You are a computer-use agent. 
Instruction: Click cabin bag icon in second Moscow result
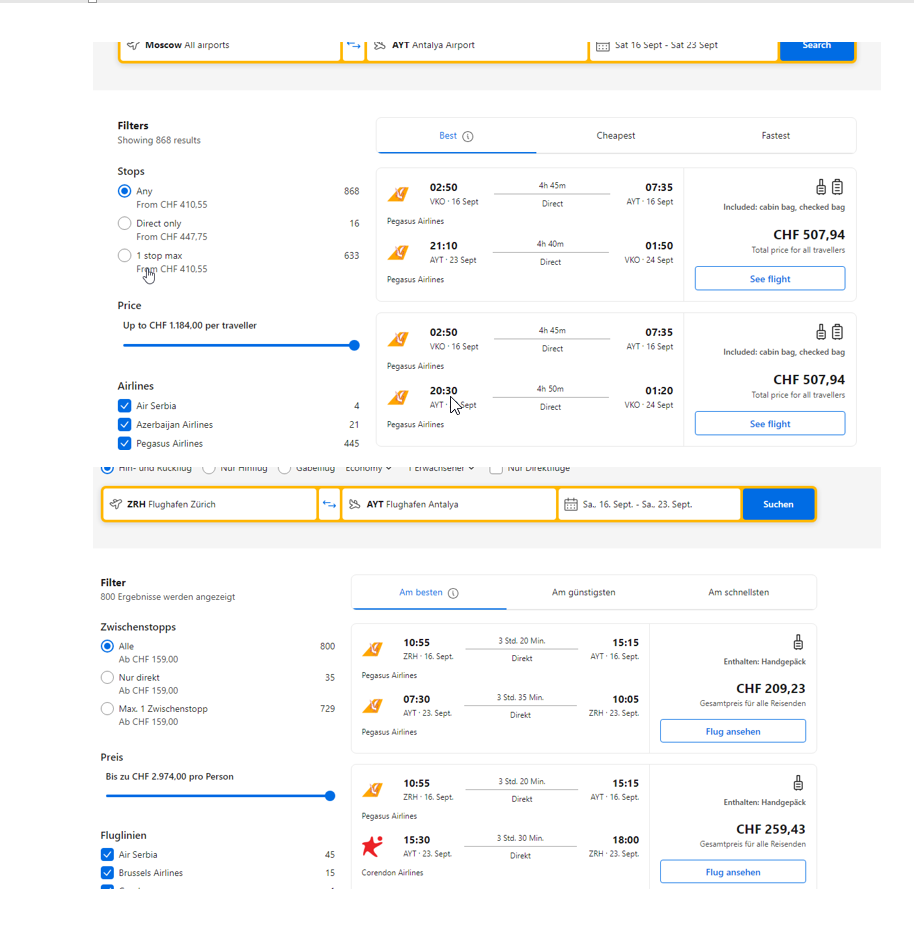[821, 332]
